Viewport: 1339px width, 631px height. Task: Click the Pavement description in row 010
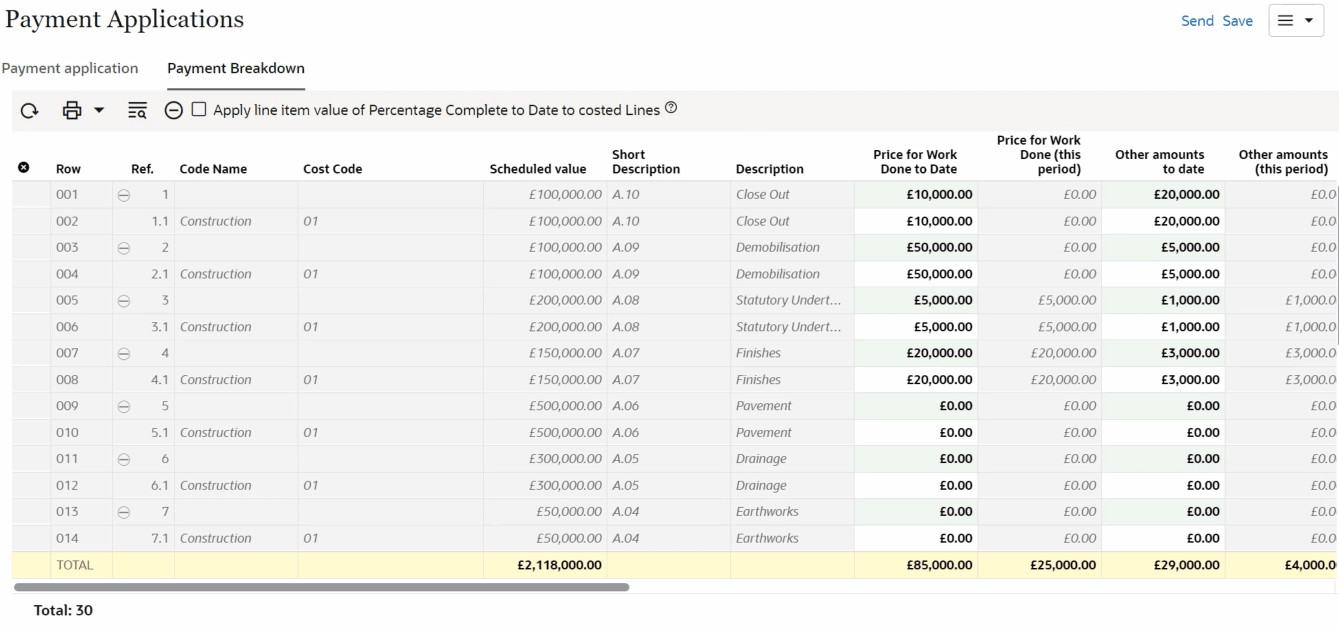[x=764, y=433]
